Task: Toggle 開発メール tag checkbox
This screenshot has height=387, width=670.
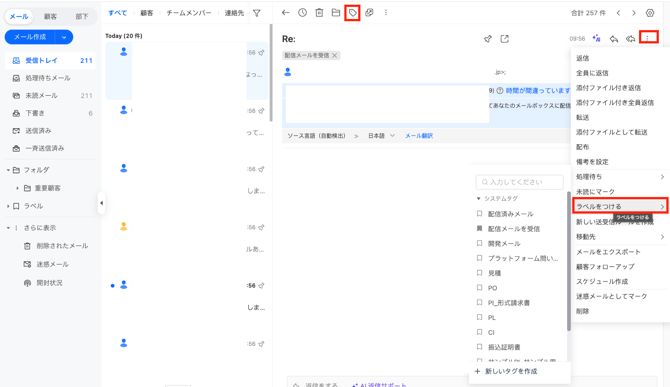Action: coord(479,243)
